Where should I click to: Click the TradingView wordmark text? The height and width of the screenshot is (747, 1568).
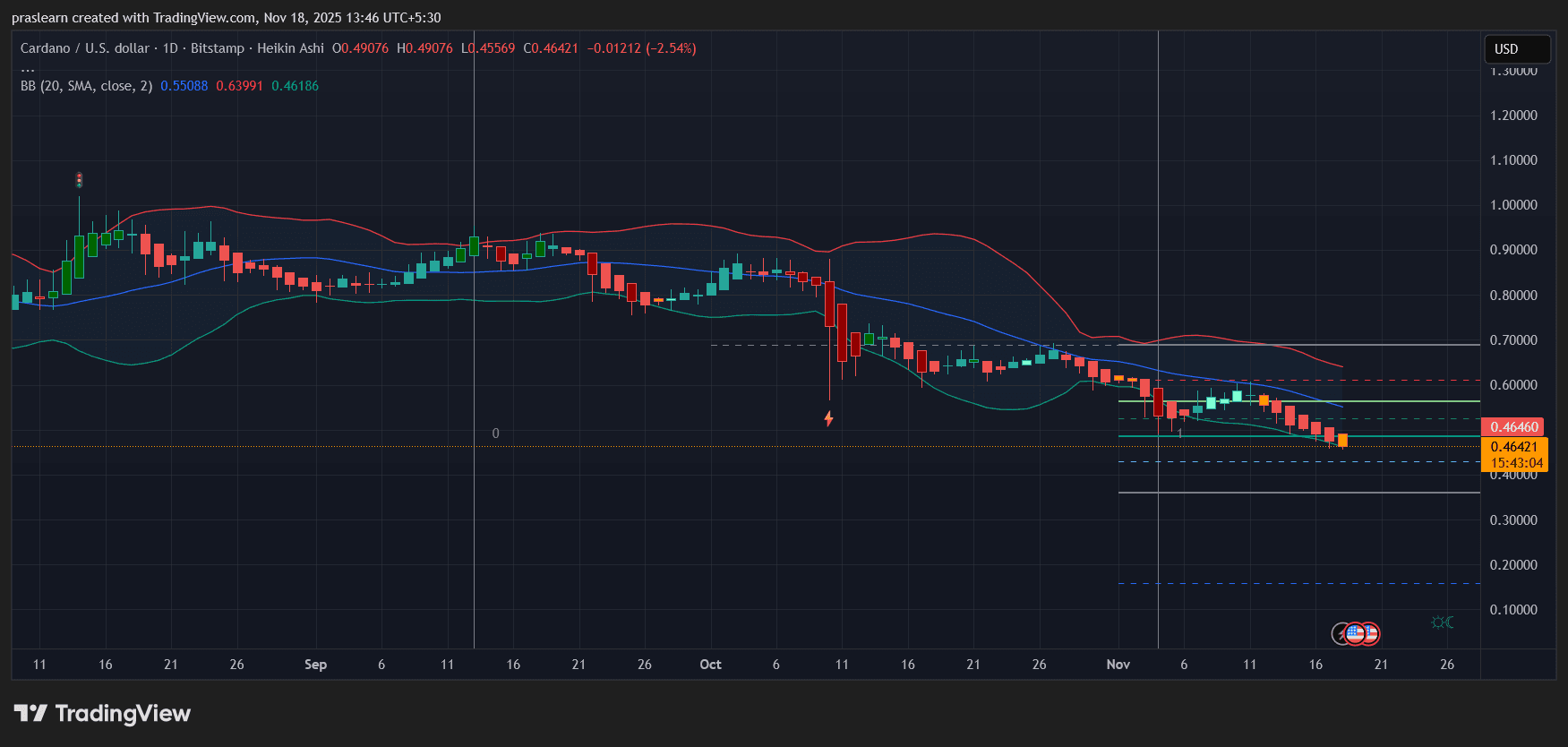123,713
